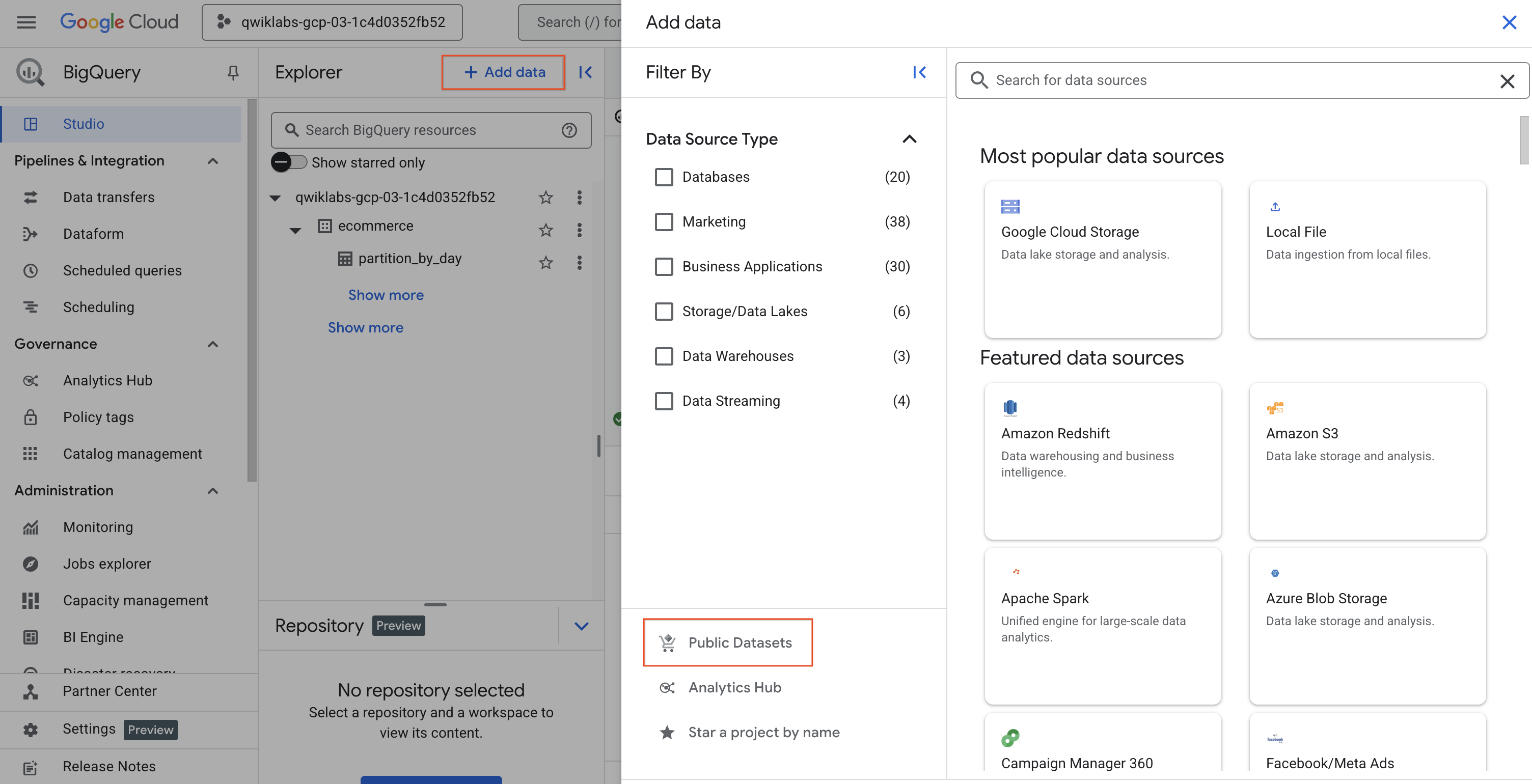Open the Local File data source card
The image size is (1532, 784).
pos(1367,260)
